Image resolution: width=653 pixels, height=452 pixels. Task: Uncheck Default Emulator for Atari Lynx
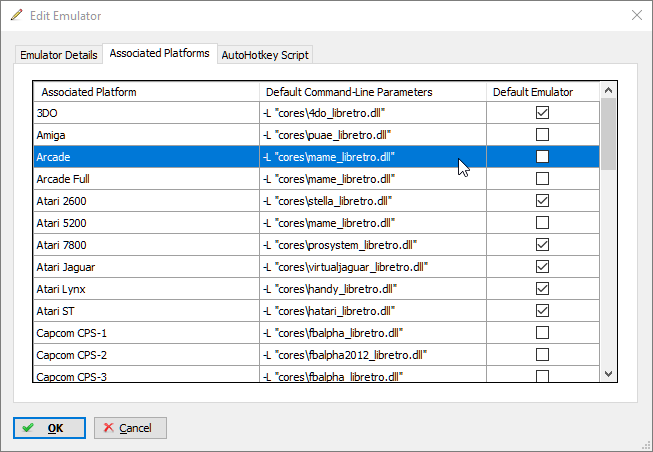point(542,289)
